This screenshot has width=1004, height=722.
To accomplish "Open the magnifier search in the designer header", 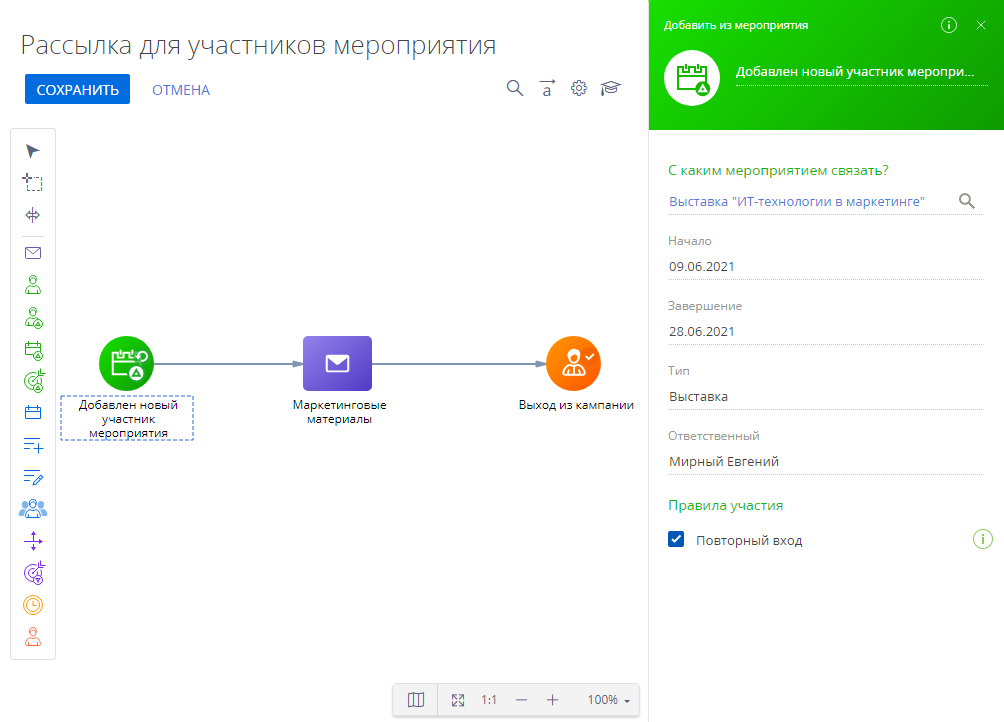I will 515,88.
